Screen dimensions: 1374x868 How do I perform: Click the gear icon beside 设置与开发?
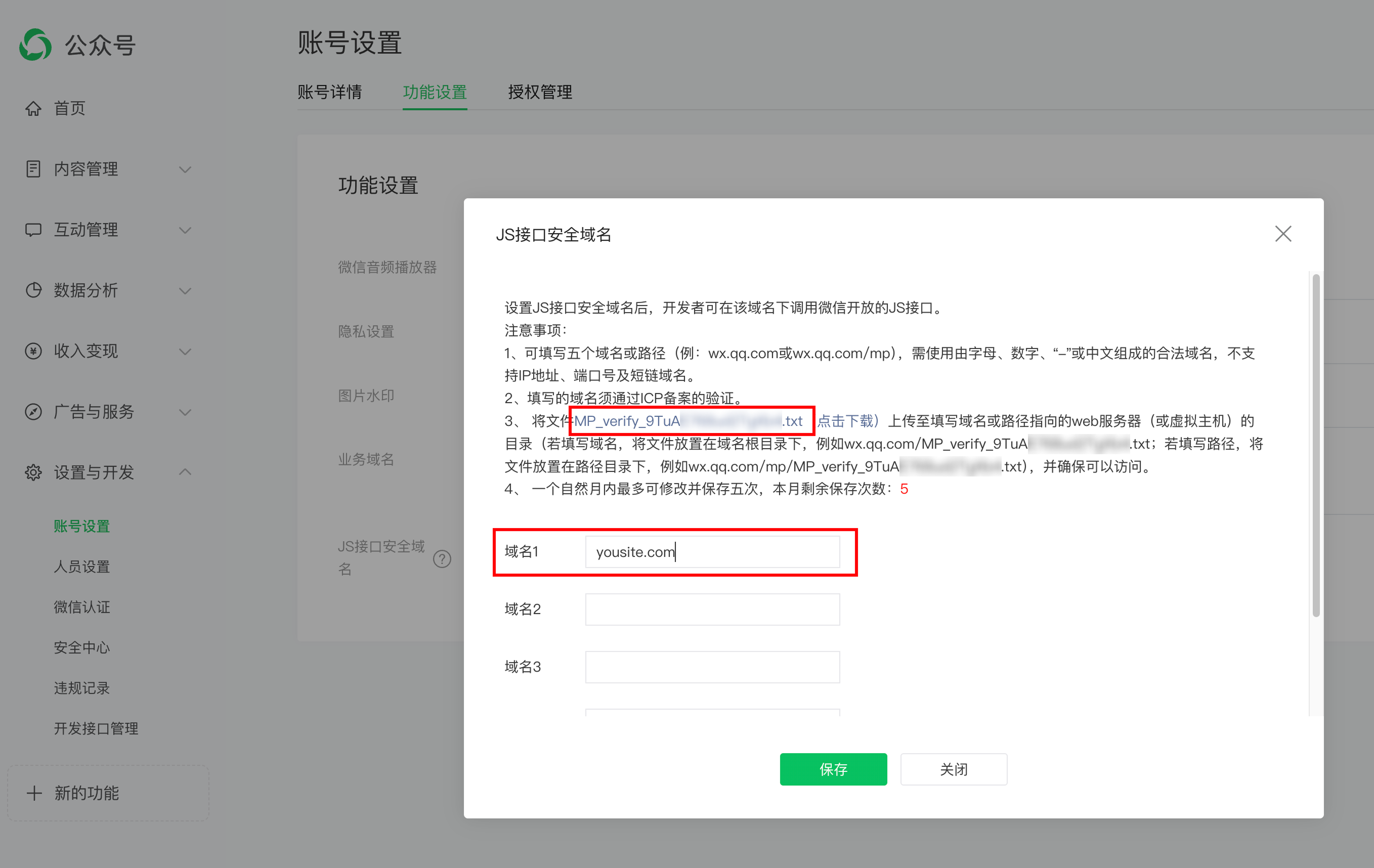[33, 472]
